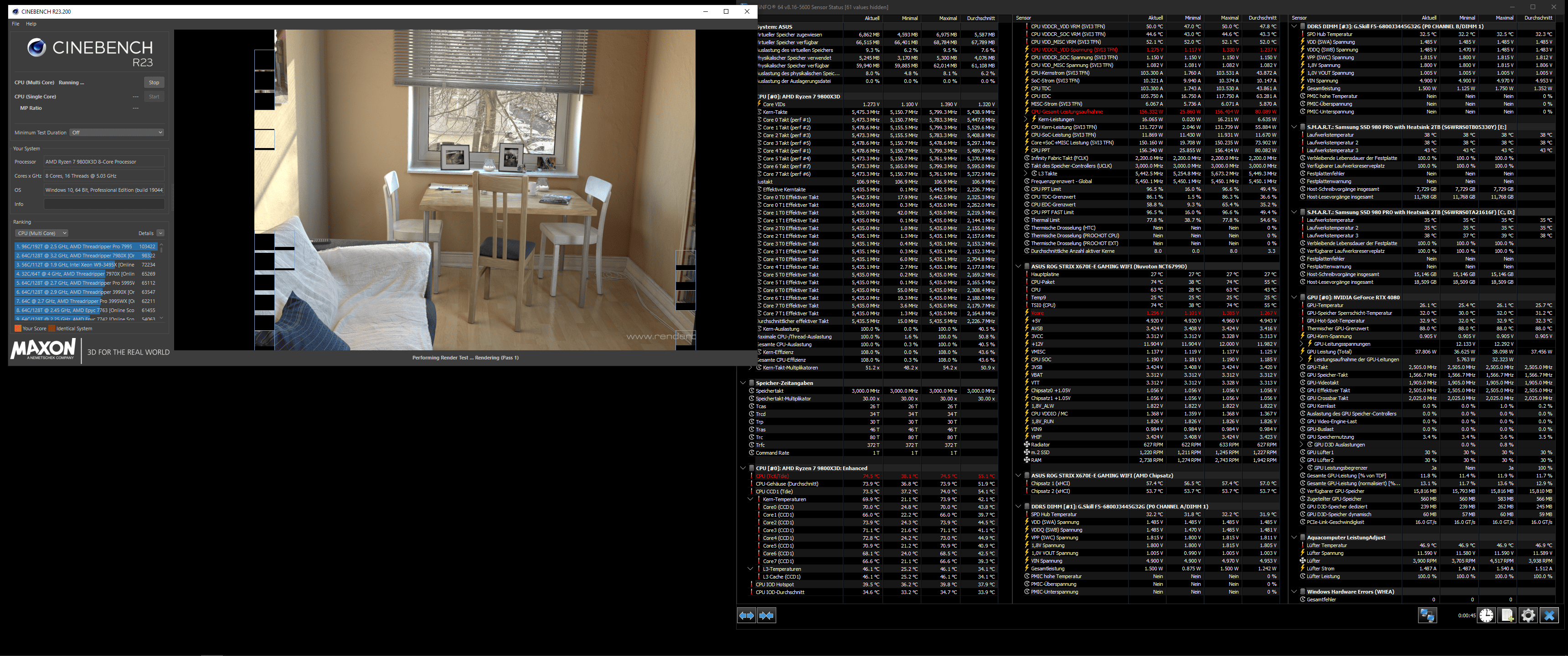Click the Cinebench R23 logo sphere
1568x656 pixels.
pyautogui.click(x=36, y=47)
